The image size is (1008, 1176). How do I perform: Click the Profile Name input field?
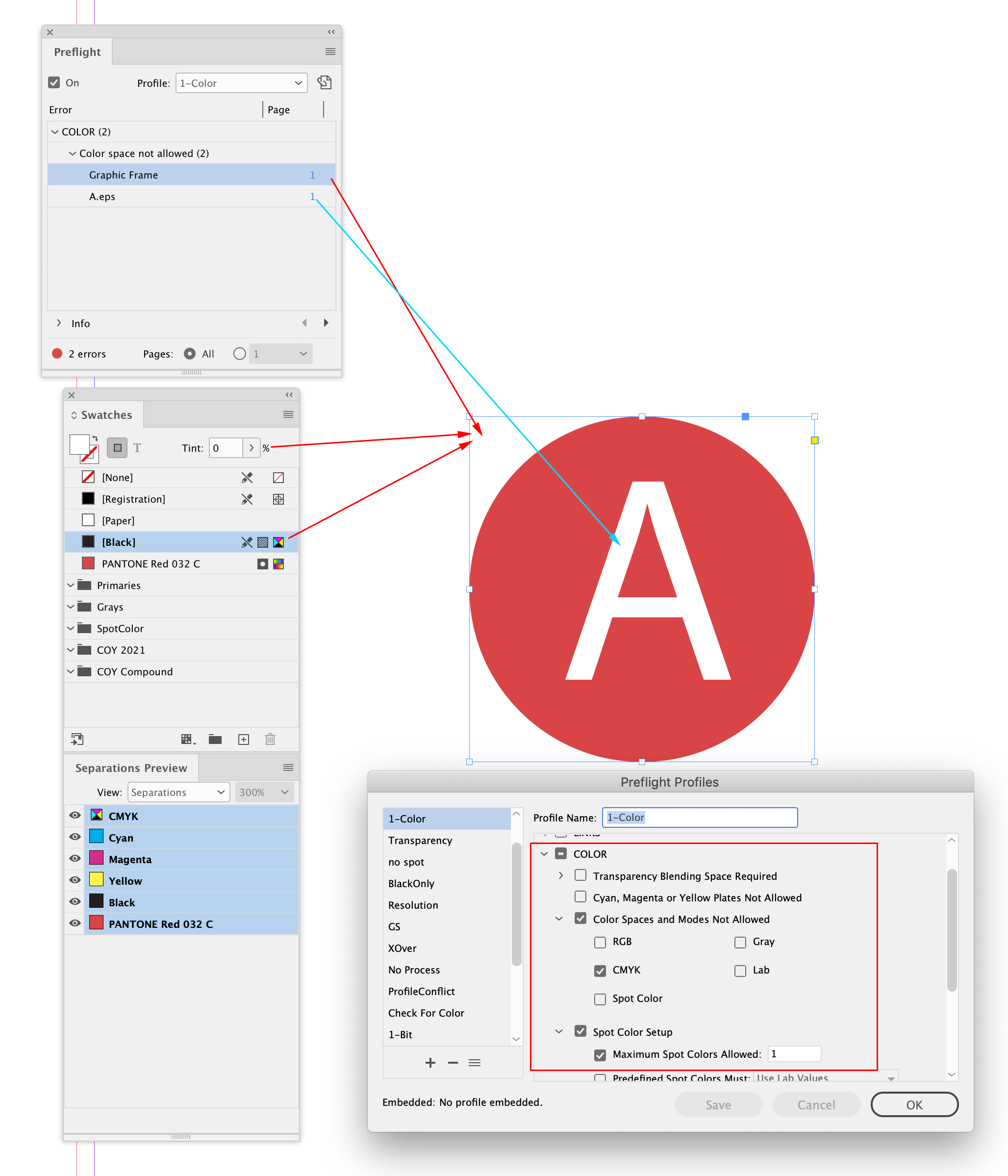(x=699, y=818)
